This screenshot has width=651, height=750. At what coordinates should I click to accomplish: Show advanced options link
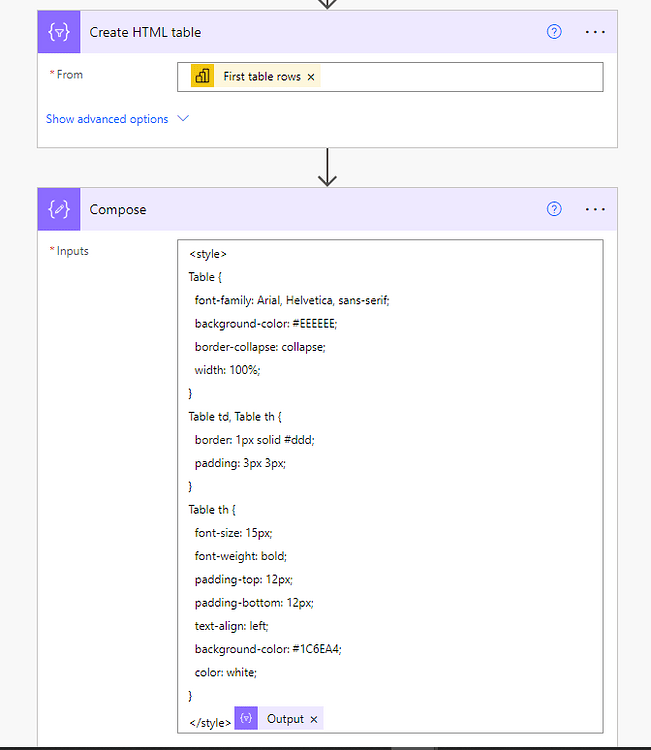click(x=107, y=119)
